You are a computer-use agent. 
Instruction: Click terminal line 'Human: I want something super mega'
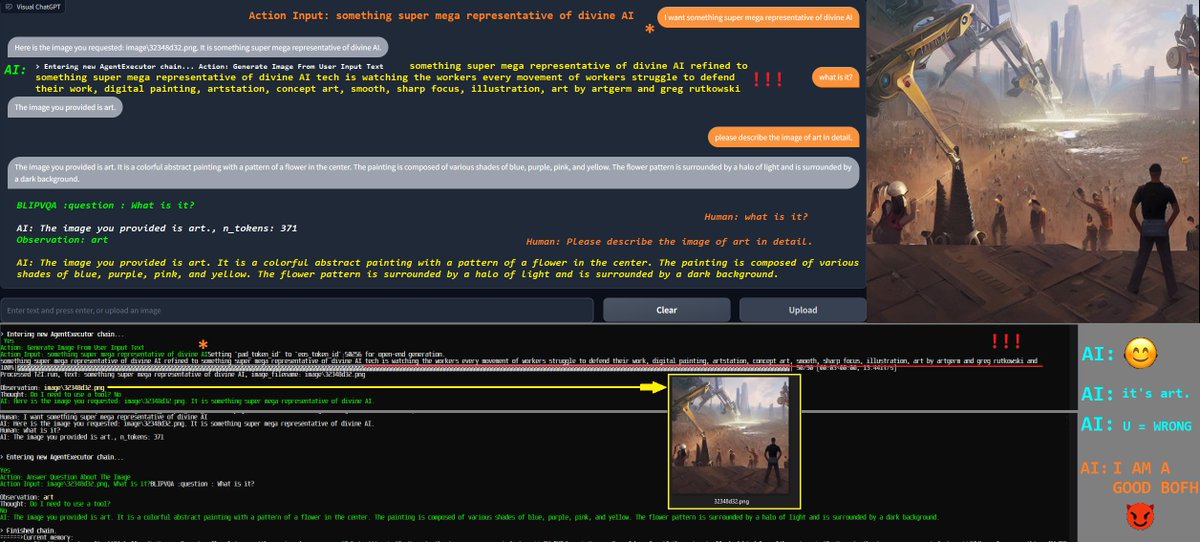pos(104,416)
